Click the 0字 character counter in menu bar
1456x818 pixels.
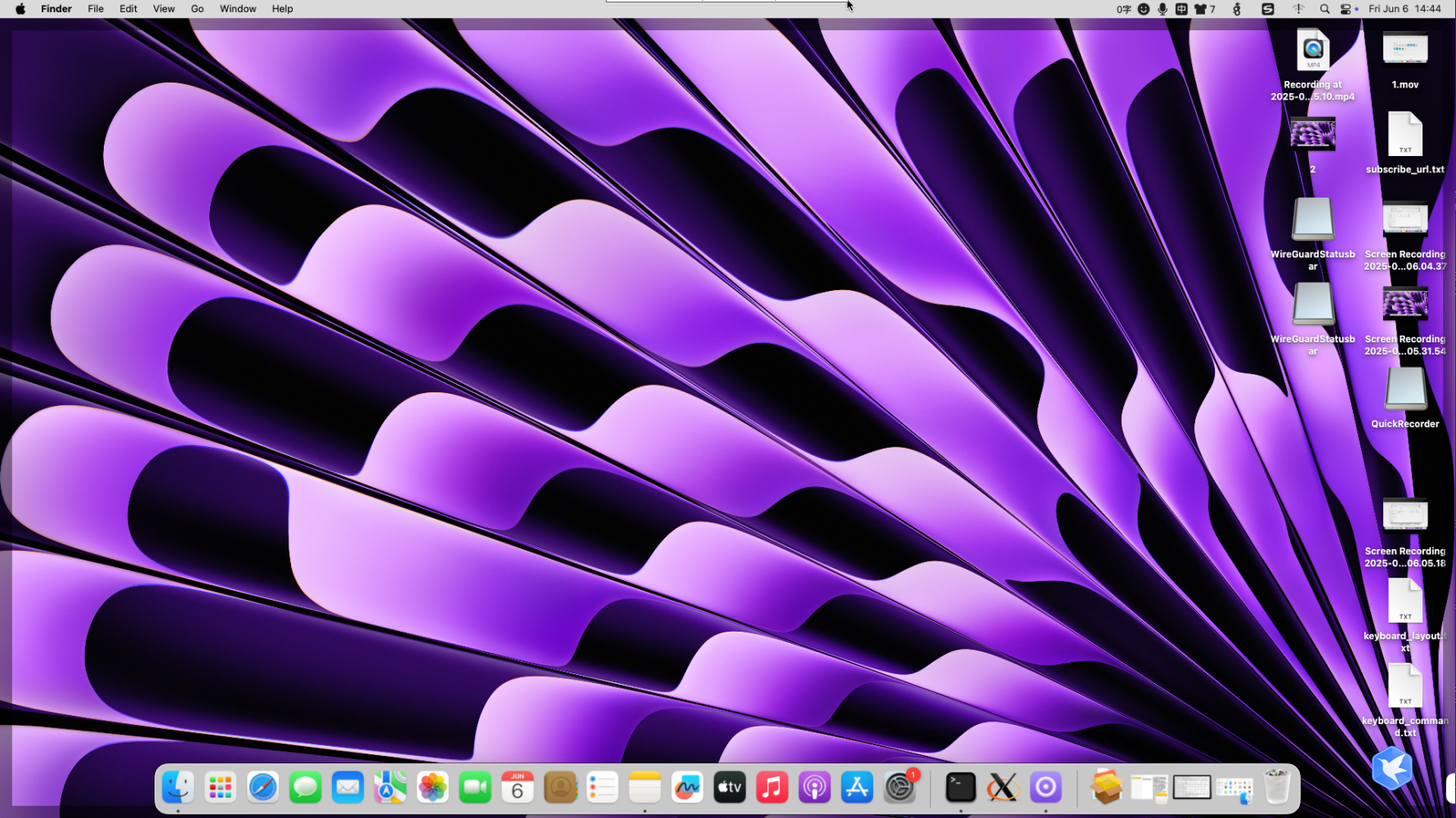[1124, 9]
